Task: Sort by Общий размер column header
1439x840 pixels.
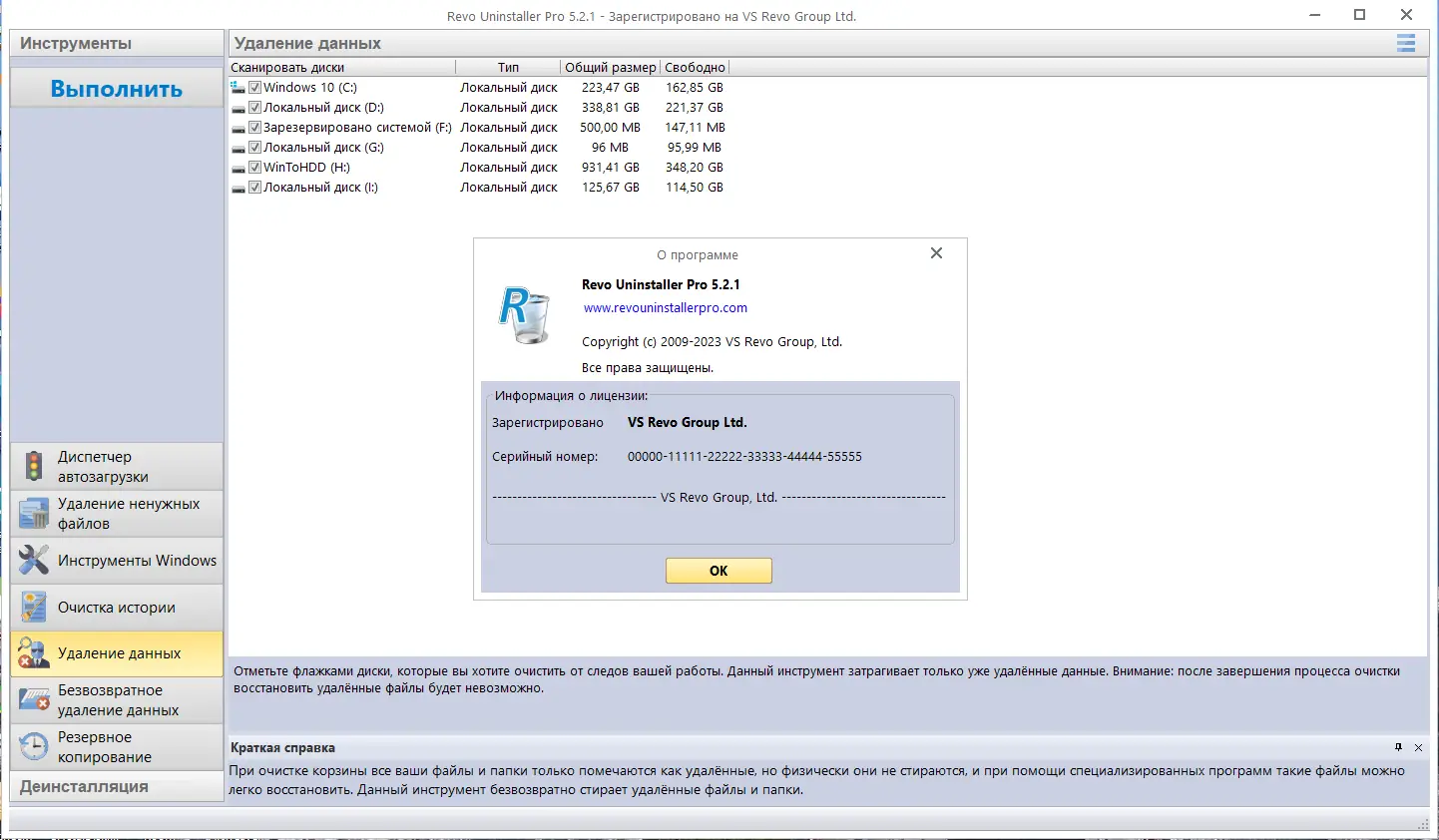Action: 610,67
